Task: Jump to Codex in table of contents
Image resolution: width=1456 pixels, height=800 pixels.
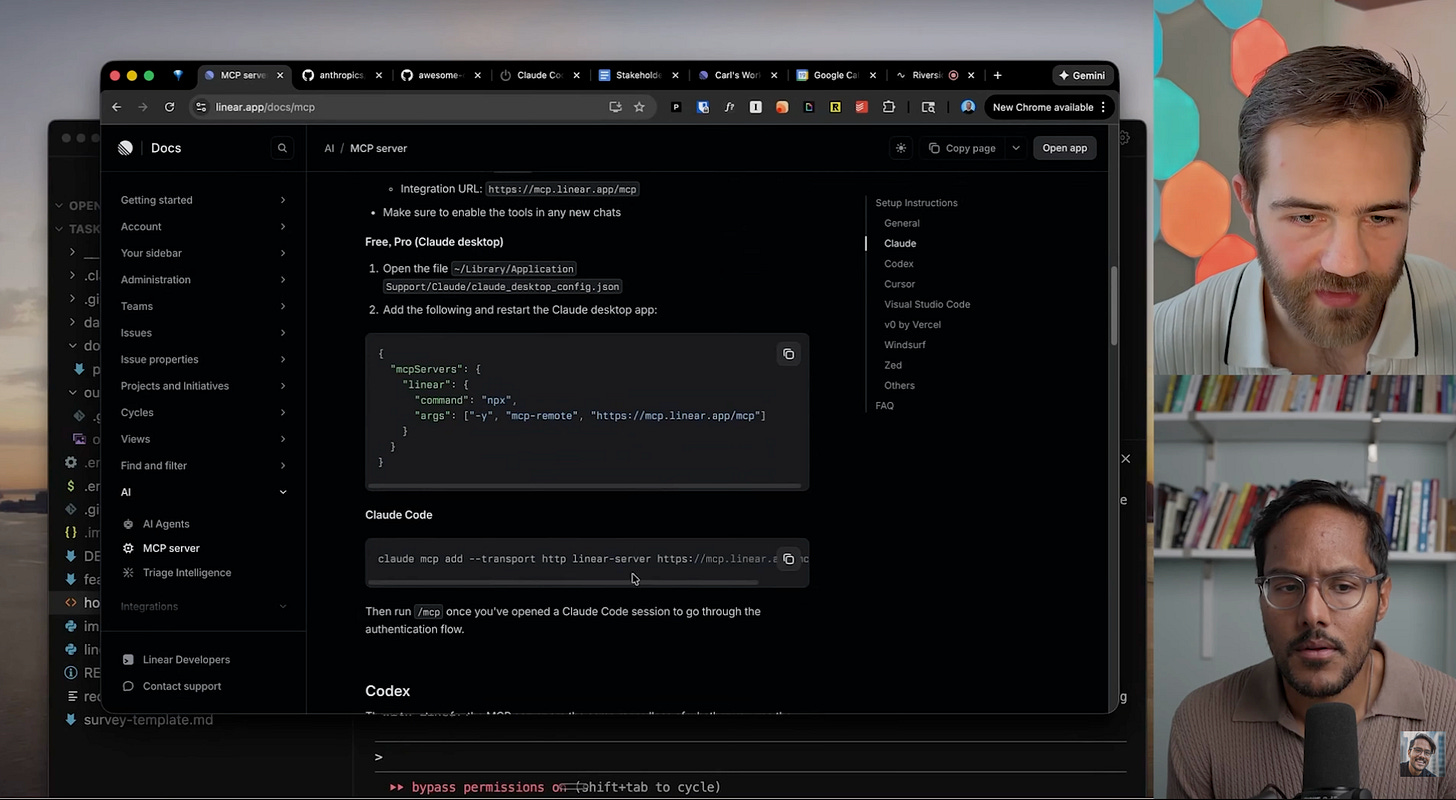Action: coord(899,264)
